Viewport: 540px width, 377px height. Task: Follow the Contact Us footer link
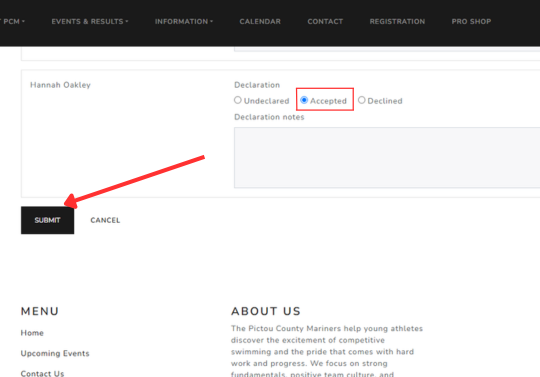pyautogui.click(x=42, y=373)
